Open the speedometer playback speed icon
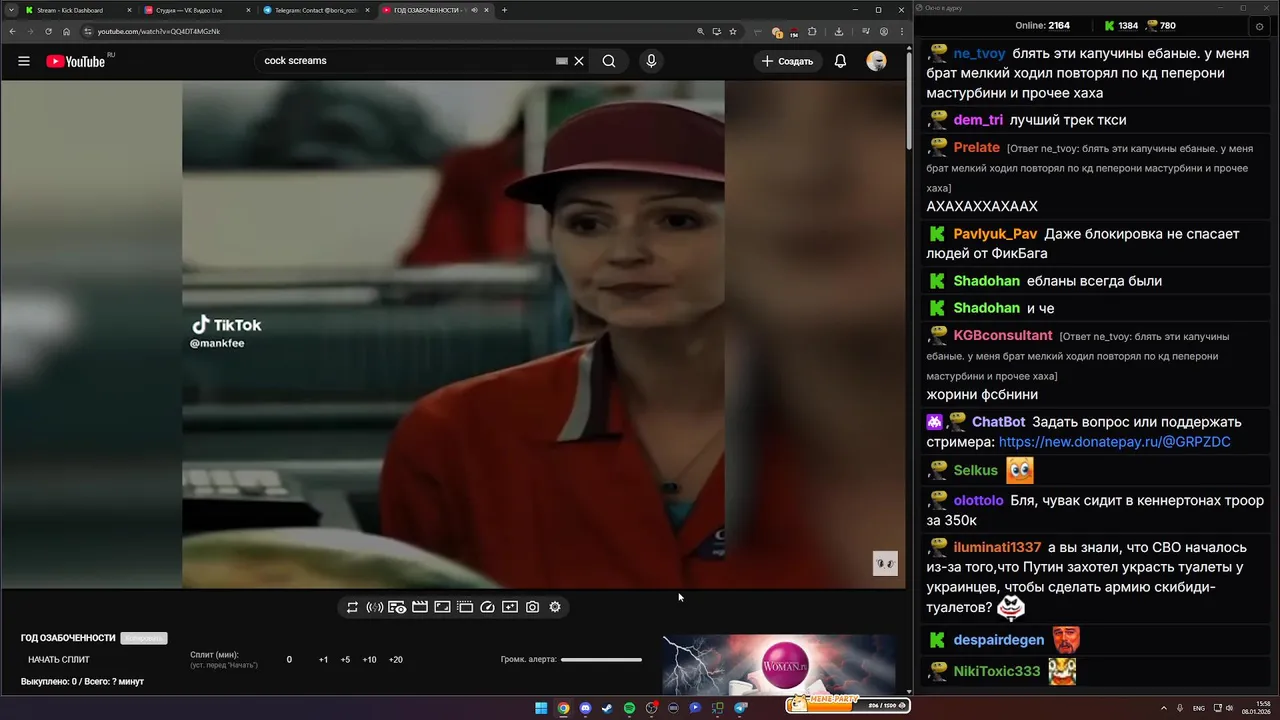The width and height of the screenshot is (1280, 720). click(488, 607)
